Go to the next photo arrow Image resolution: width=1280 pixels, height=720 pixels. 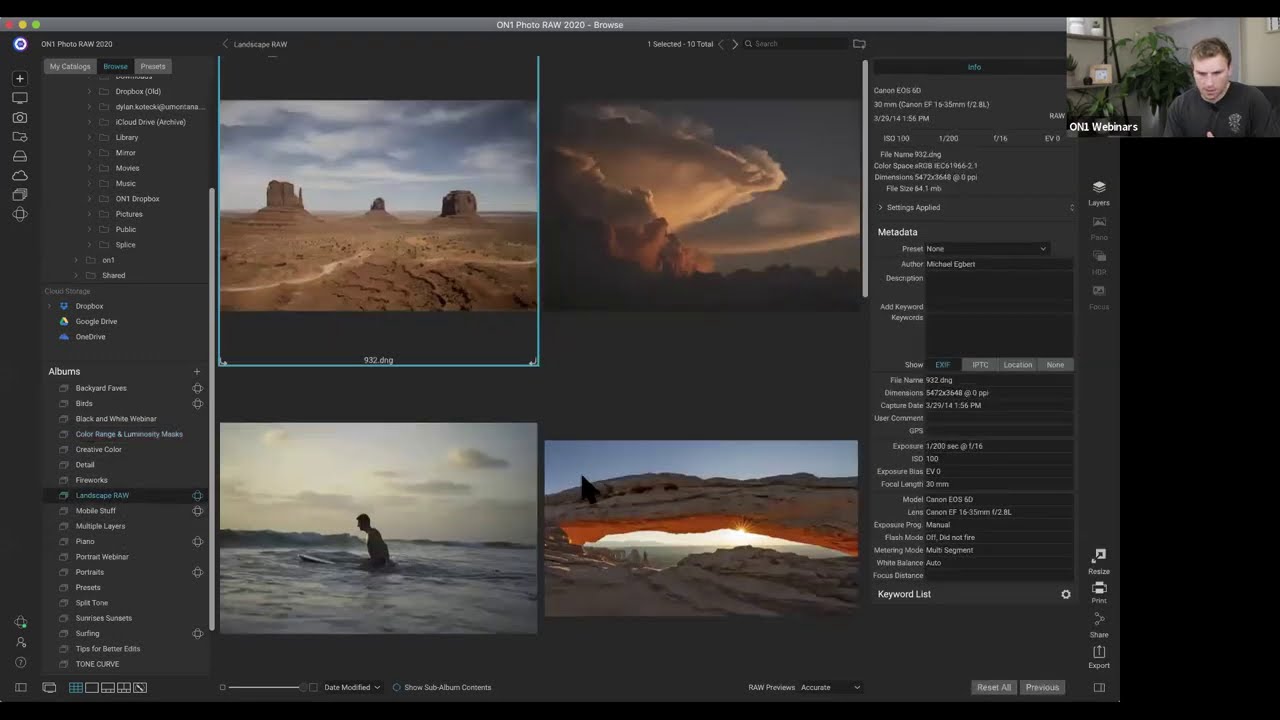point(735,44)
